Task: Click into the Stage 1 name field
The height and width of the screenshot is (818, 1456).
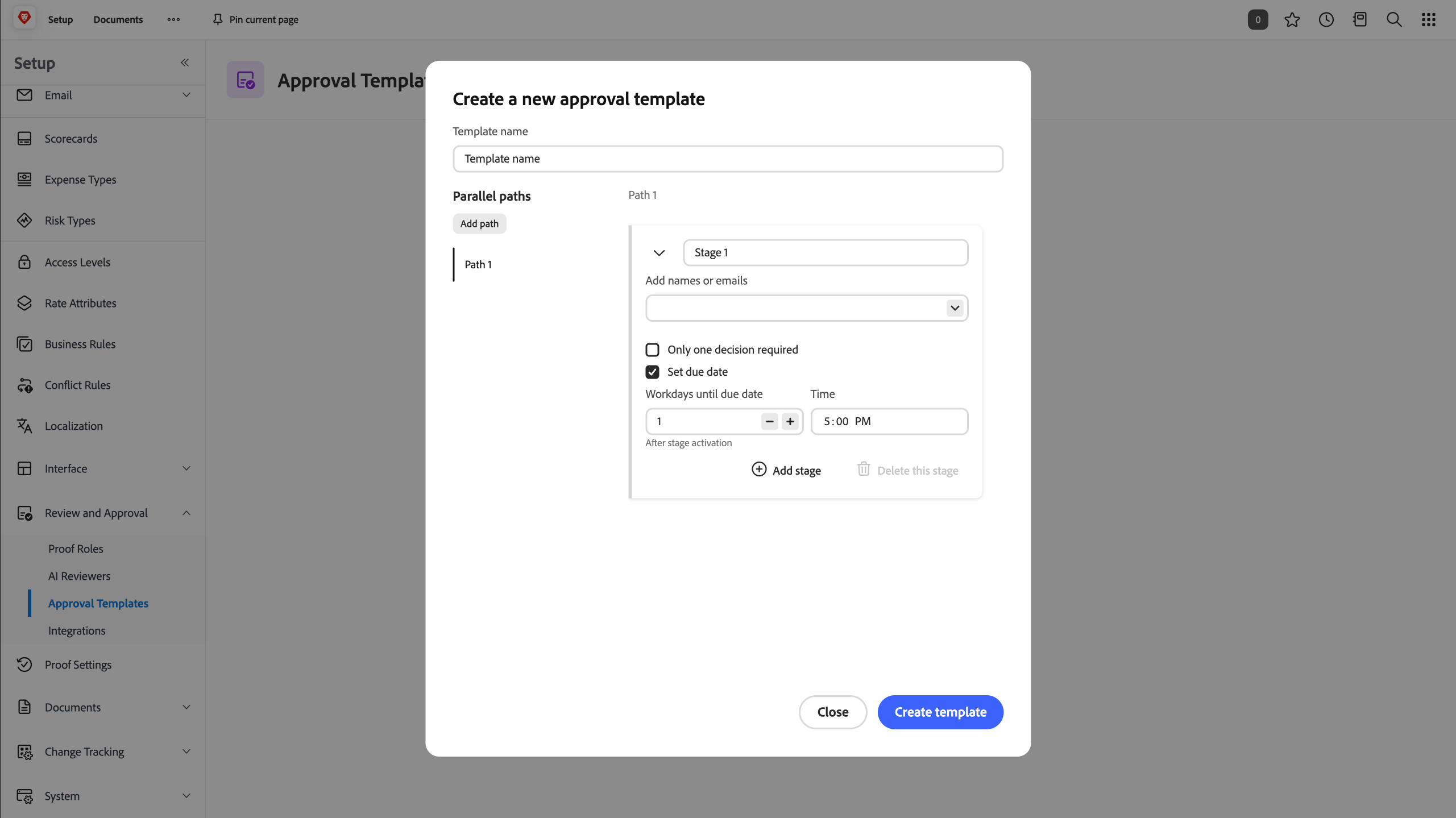Action: (826, 252)
